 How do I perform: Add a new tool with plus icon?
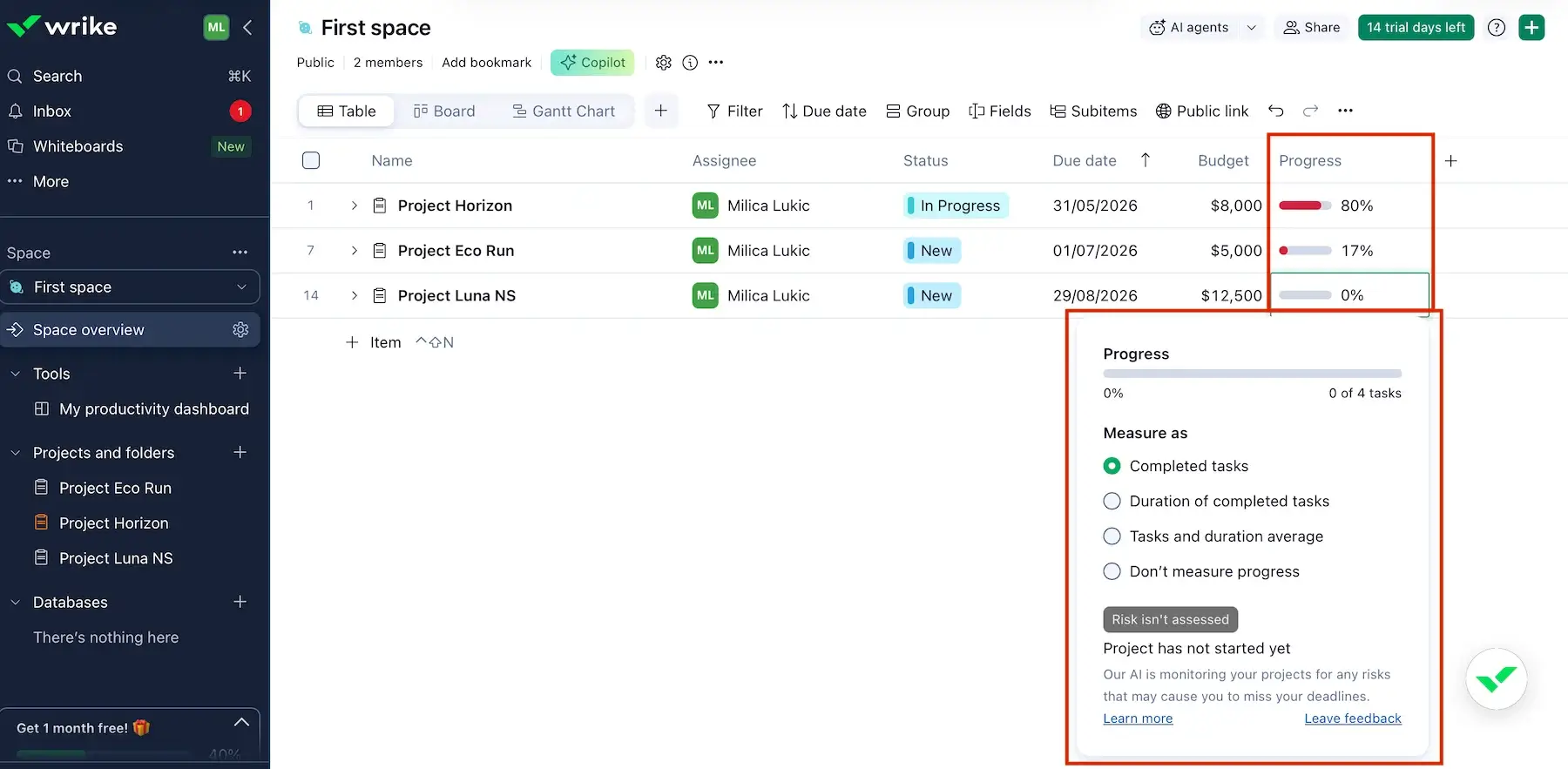(240, 374)
